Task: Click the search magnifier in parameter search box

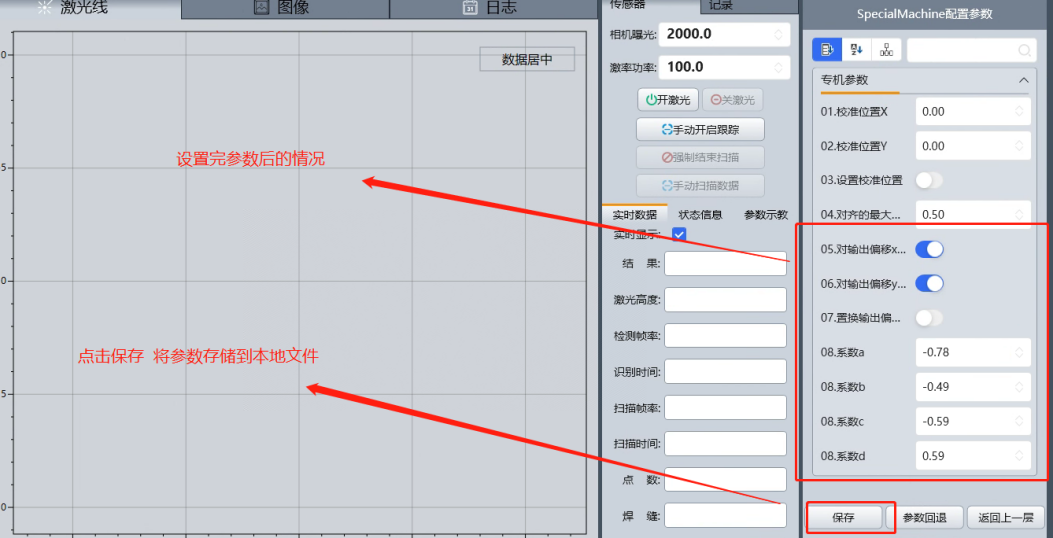Action: coord(1024,50)
